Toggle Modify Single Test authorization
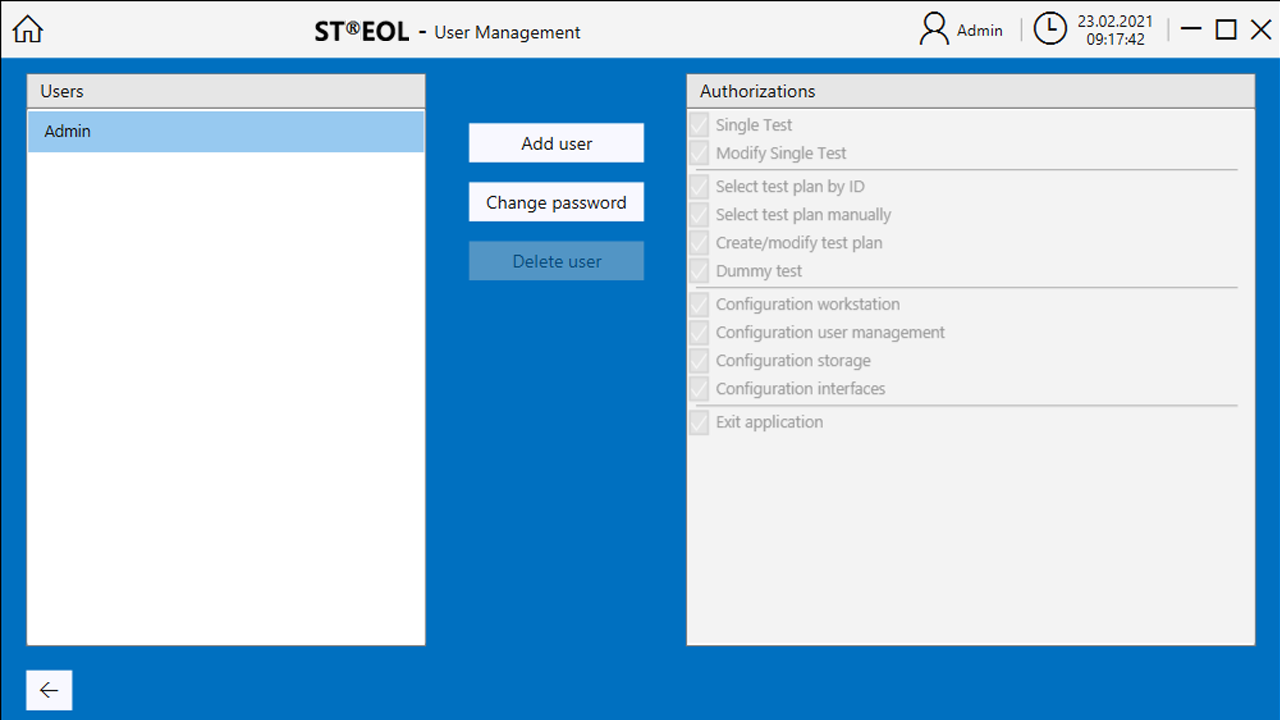The height and width of the screenshot is (720, 1280). tap(699, 153)
